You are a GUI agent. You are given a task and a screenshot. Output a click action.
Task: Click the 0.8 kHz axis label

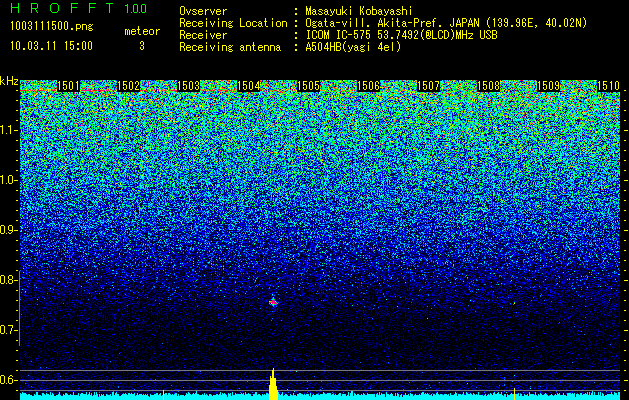tap(8, 280)
